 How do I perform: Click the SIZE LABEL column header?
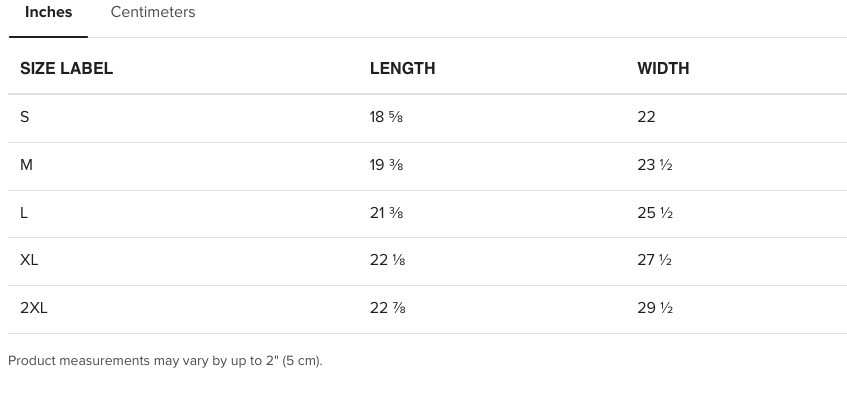tap(66, 69)
